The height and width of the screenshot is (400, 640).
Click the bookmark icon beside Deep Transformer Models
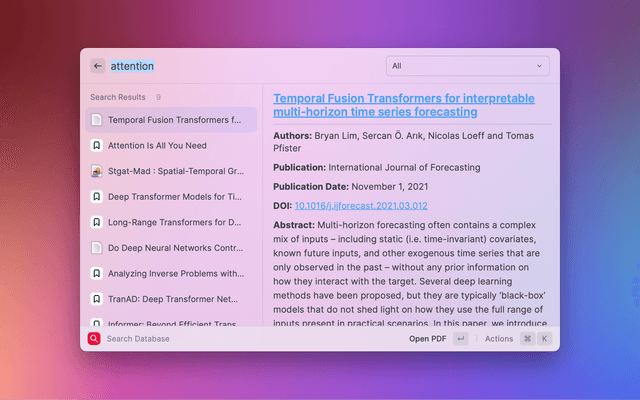pos(96,197)
